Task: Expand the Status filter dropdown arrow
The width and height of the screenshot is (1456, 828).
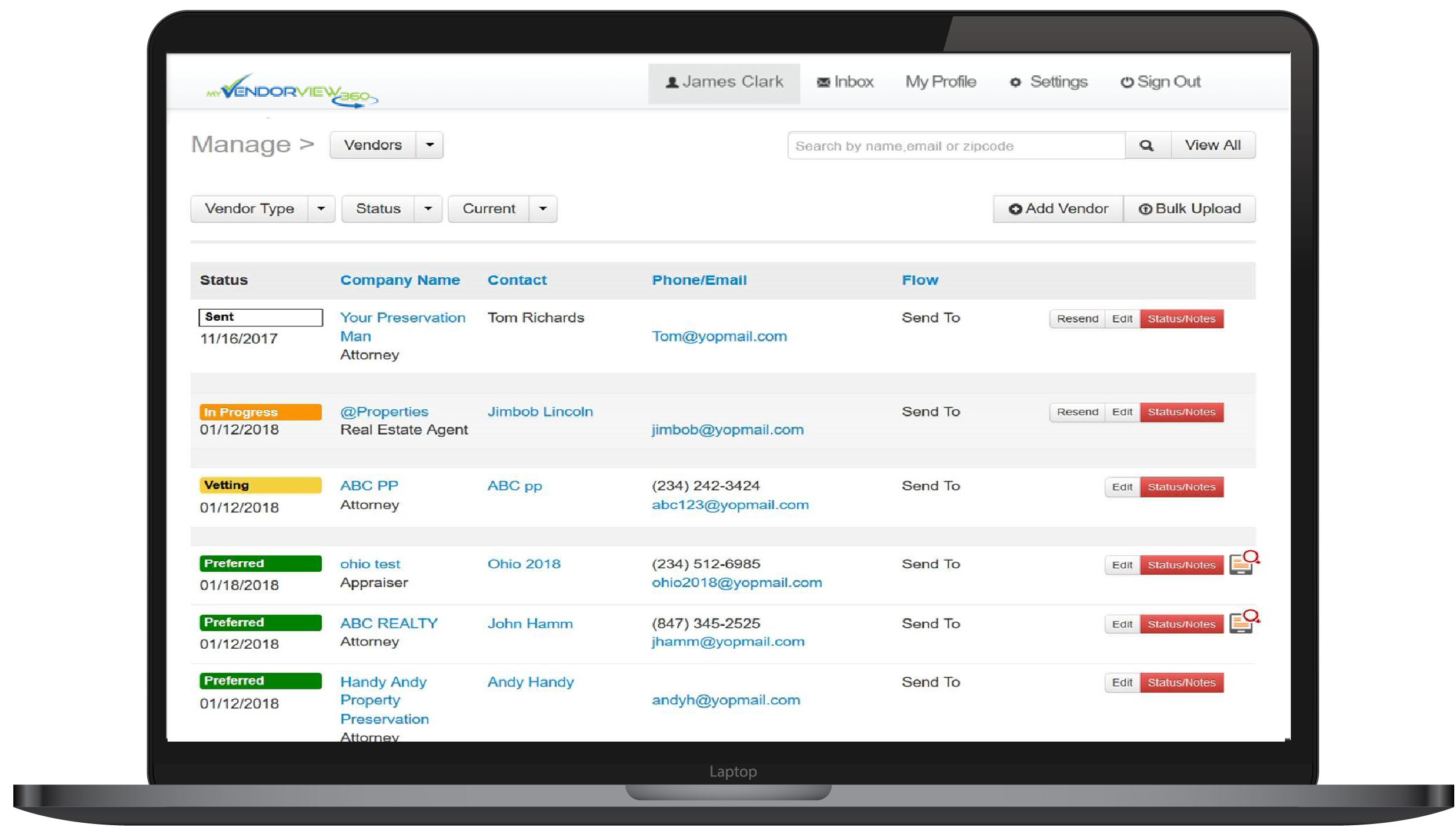Action: pyautogui.click(x=428, y=209)
